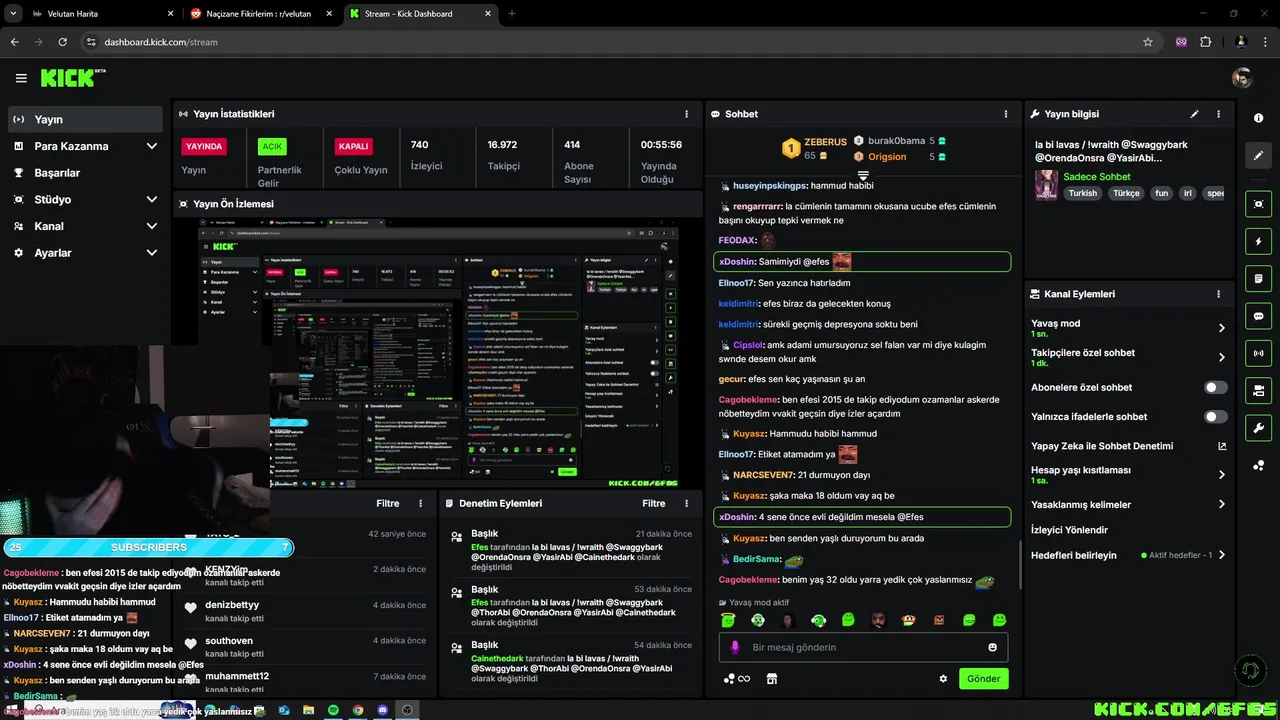Click in the Bir mesaj gönderin chat input
This screenshot has height=720, width=1280.
pyautogui.click(x=863, y=647)
